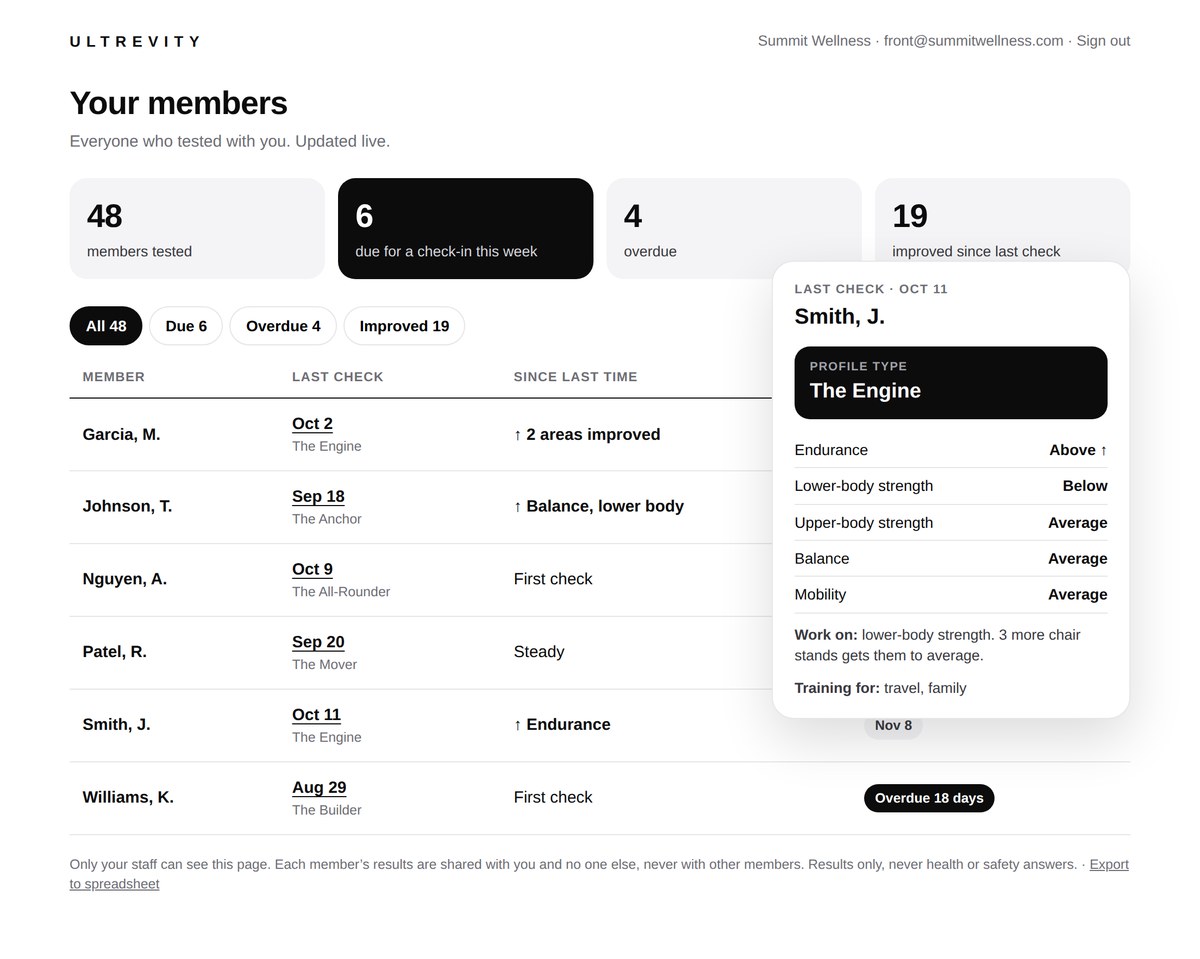Image resolution: width=1200 pixels, height=959 pixels.
Task: Click the 'Work on' recommendation text
Action: point(938,645)
